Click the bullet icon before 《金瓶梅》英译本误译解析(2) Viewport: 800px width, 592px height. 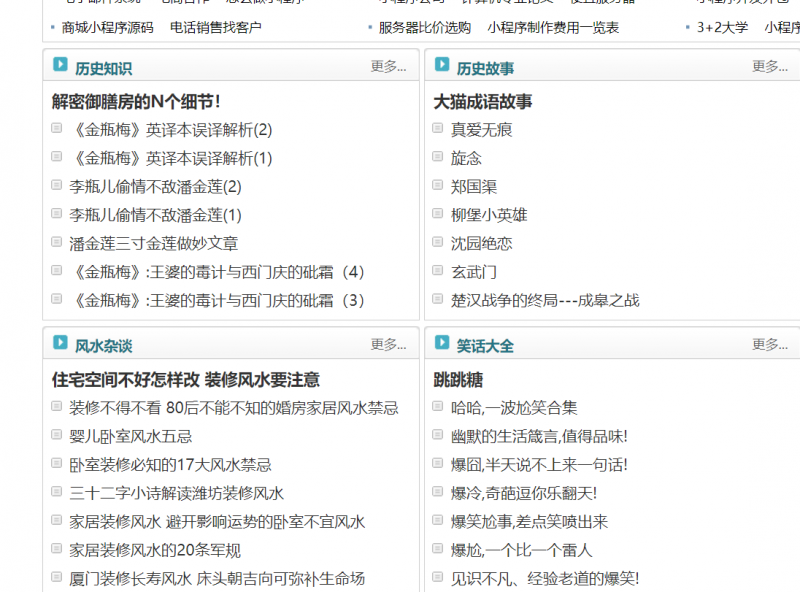[x=56, y=129]
